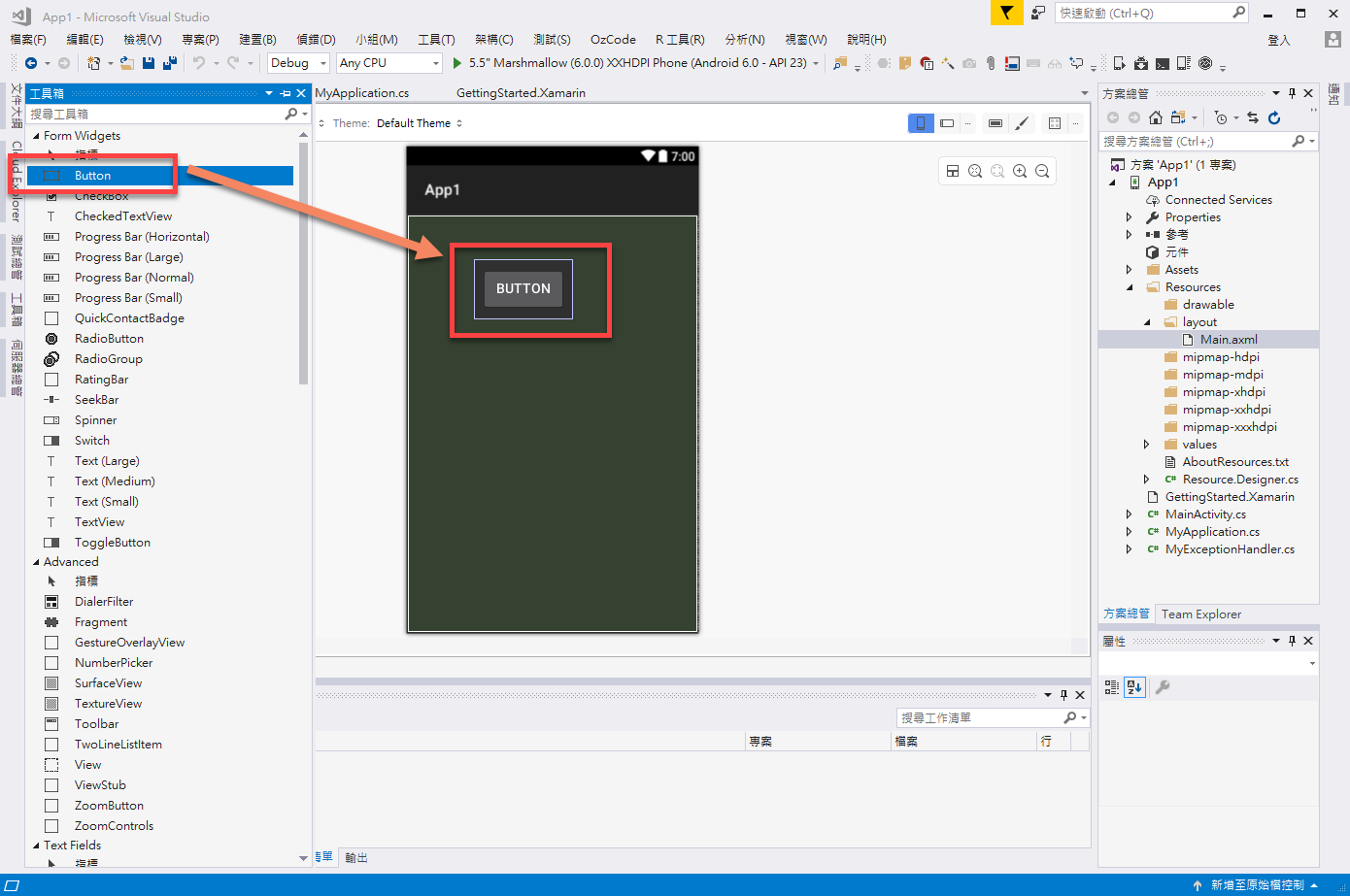Select the drawable folder in Solution Explorer

pyautogui.click(x=1208, y=305)
